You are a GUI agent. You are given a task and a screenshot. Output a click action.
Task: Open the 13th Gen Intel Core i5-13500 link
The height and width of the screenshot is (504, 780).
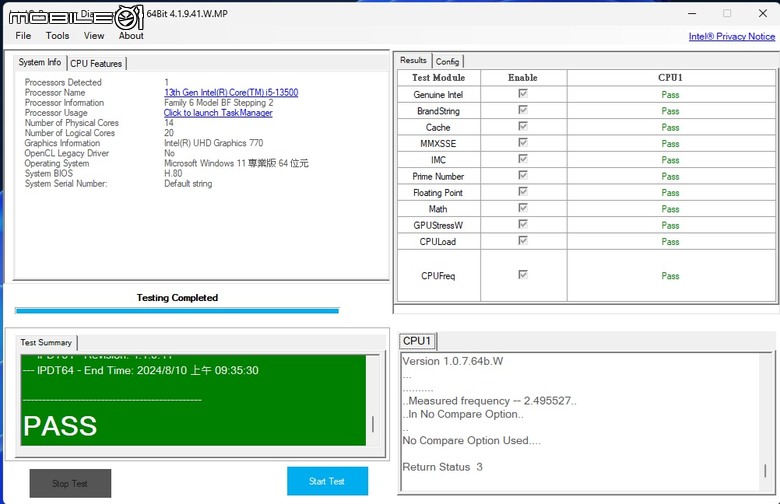(231, 93)
